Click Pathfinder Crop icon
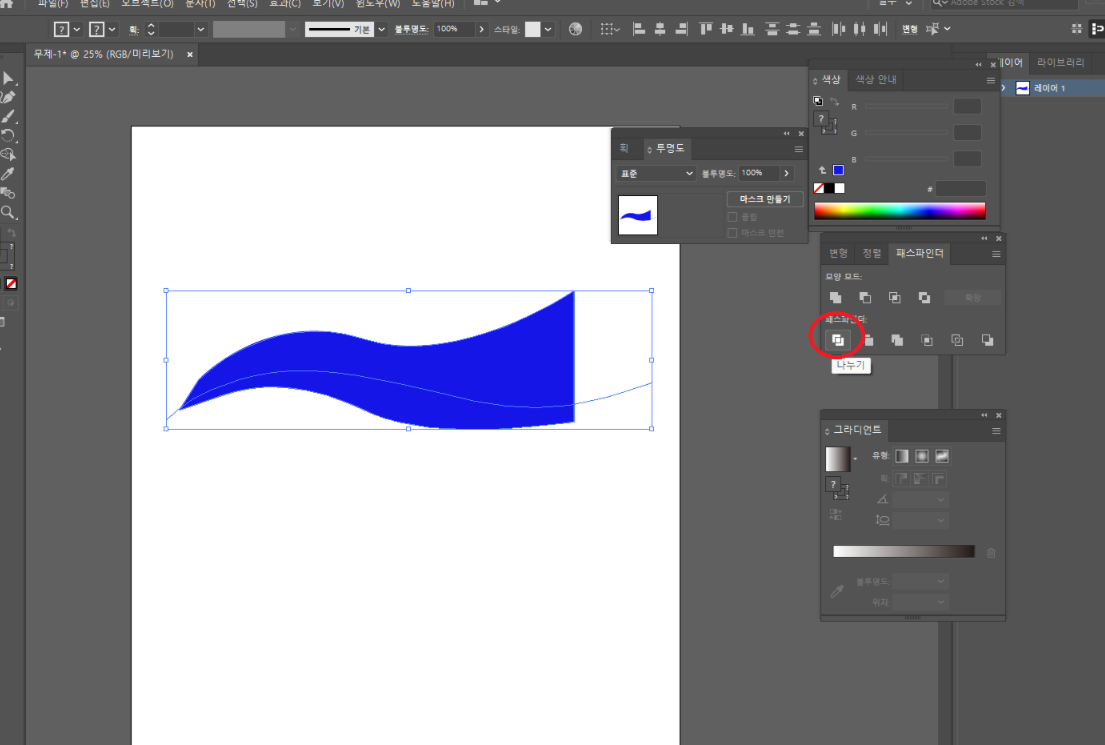Viewport: 1105px width, 745px height. [927, 340]
